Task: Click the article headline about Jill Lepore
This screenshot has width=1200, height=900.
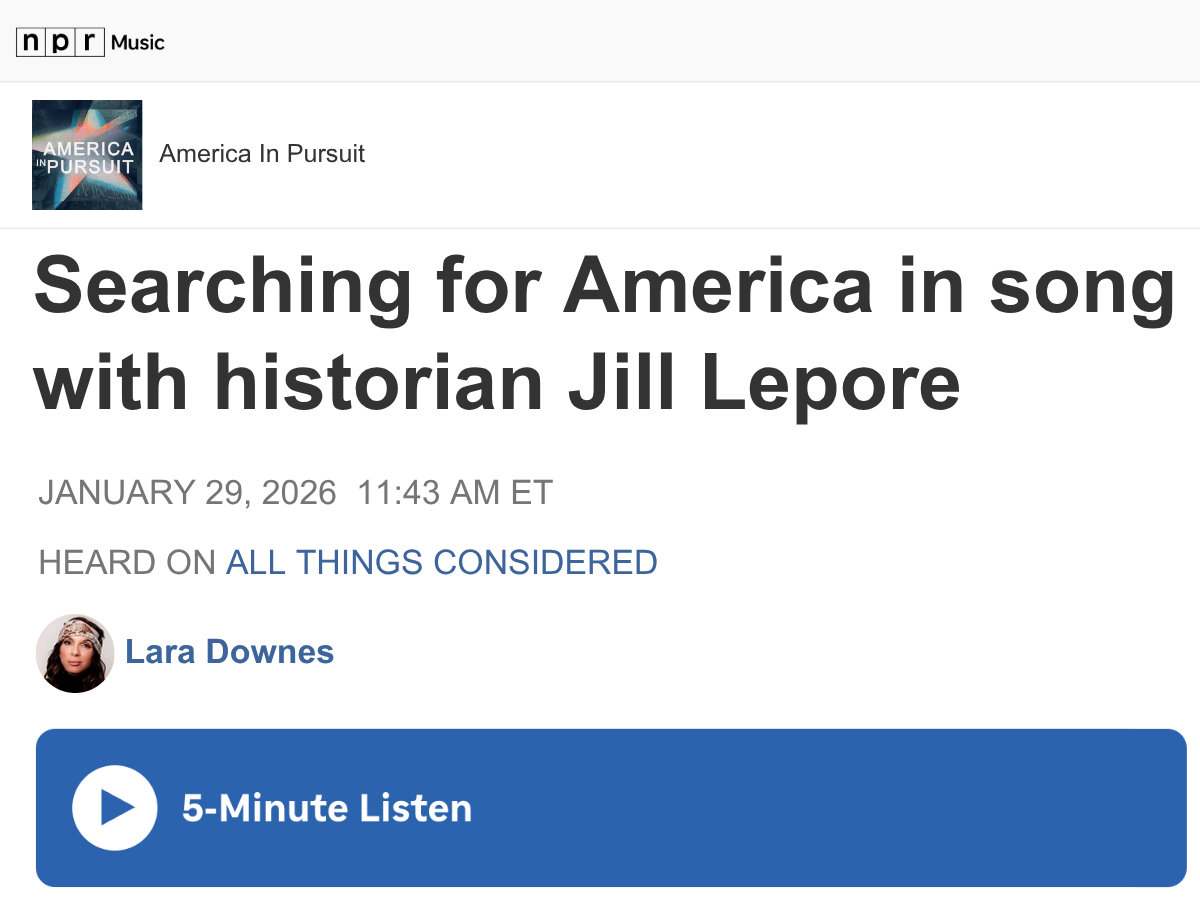Action: (604, 336)
